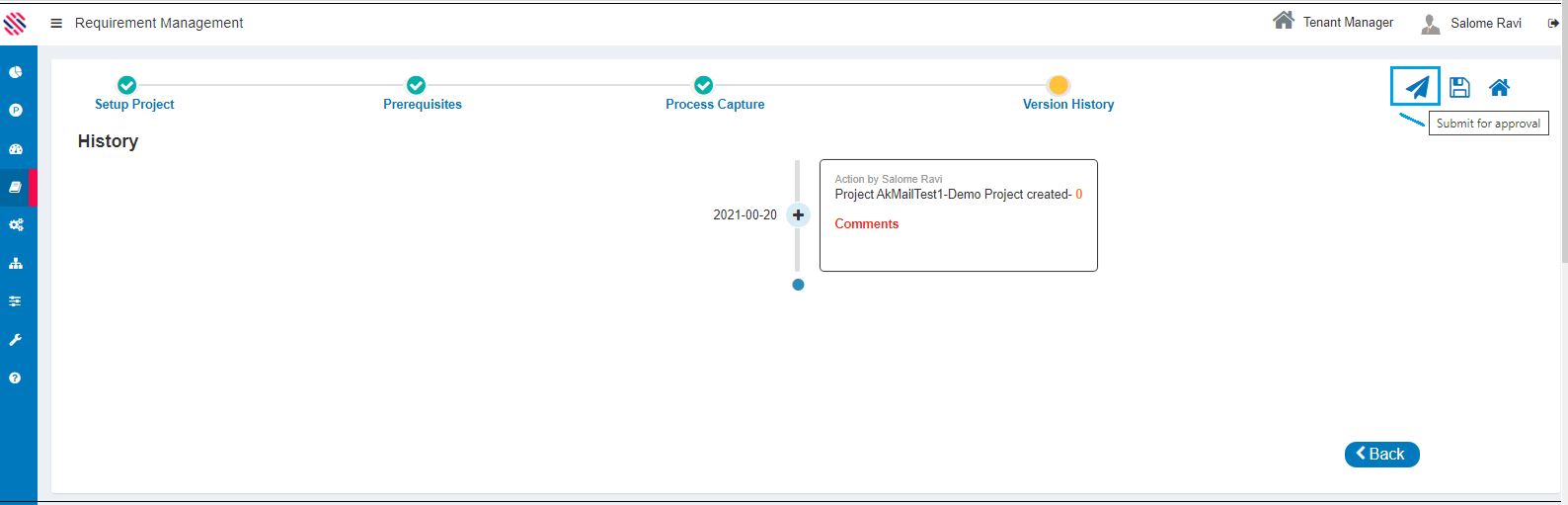Go to the Setup Project step
The height and width of the screenshot is (505, 1568).
pos(133,104)
